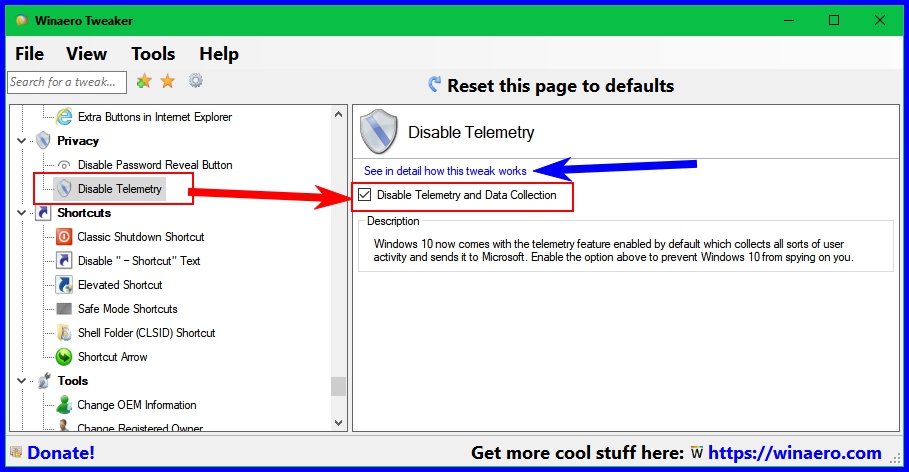
Task: Collapse the Privacy tree category
Action: tap(21, 141)
